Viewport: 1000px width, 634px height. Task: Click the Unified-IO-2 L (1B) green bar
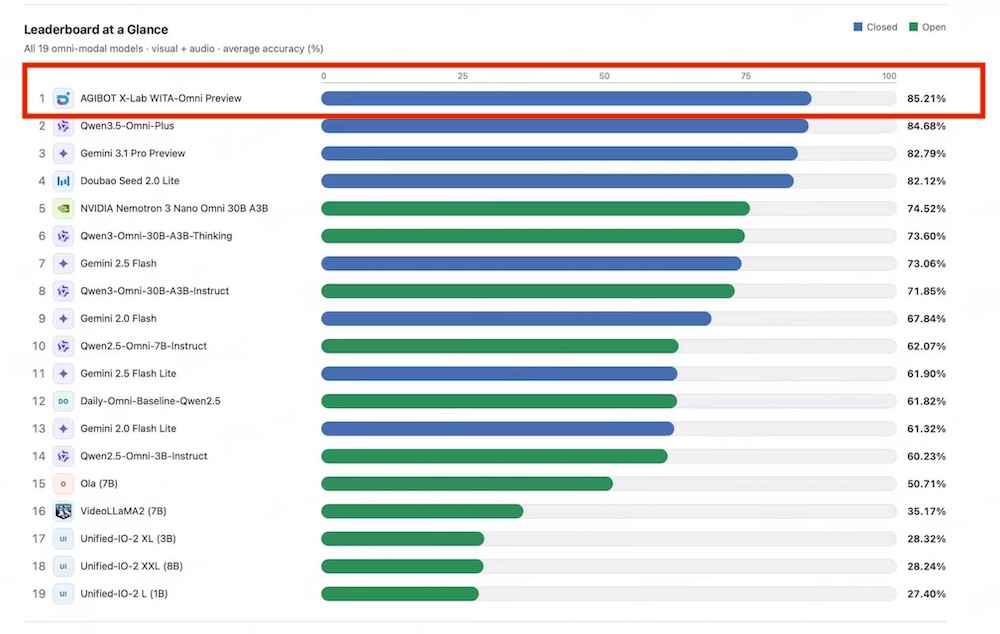tap(400, 594)
